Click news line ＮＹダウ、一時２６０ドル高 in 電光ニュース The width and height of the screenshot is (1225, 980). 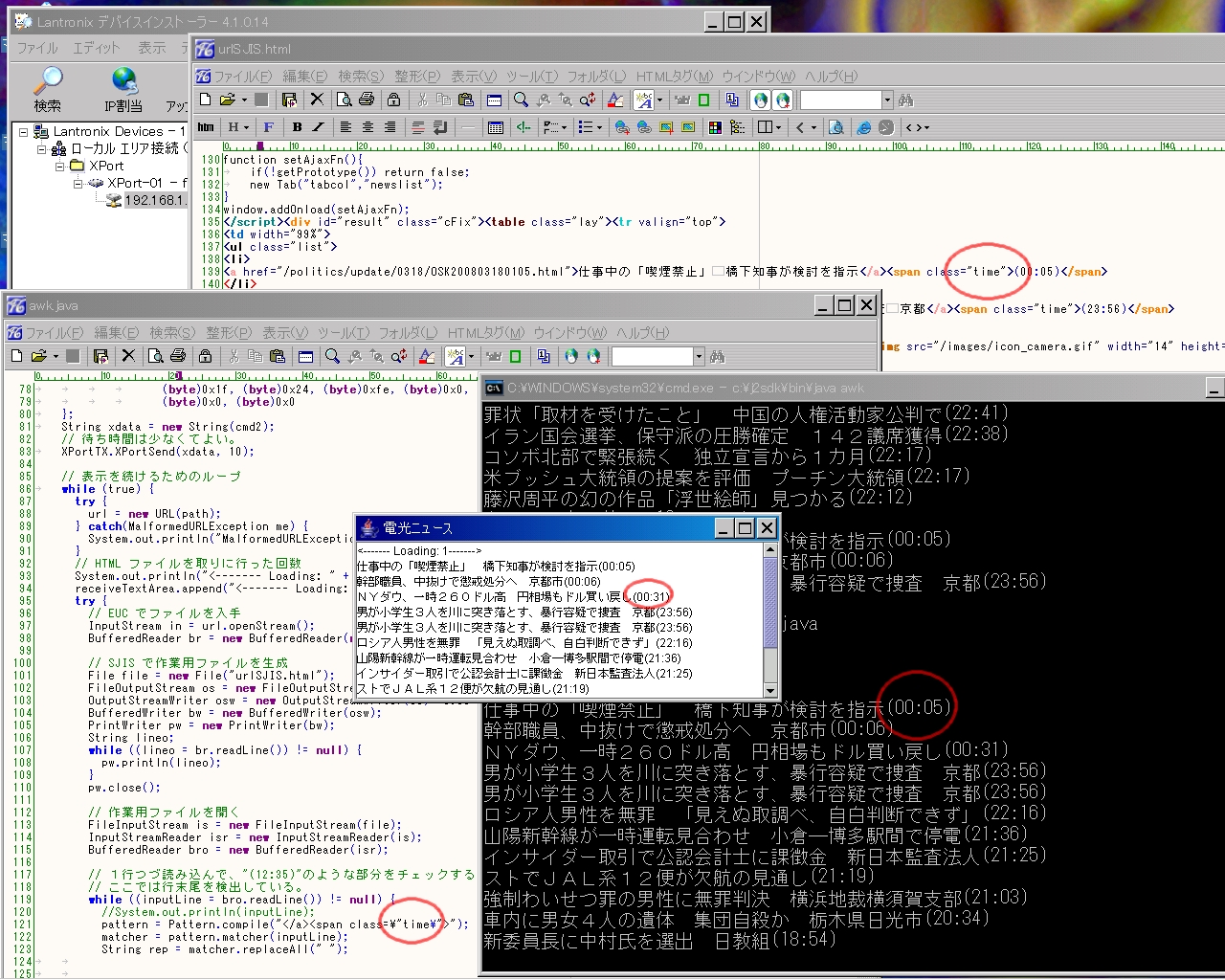click(x=513, y=597)
